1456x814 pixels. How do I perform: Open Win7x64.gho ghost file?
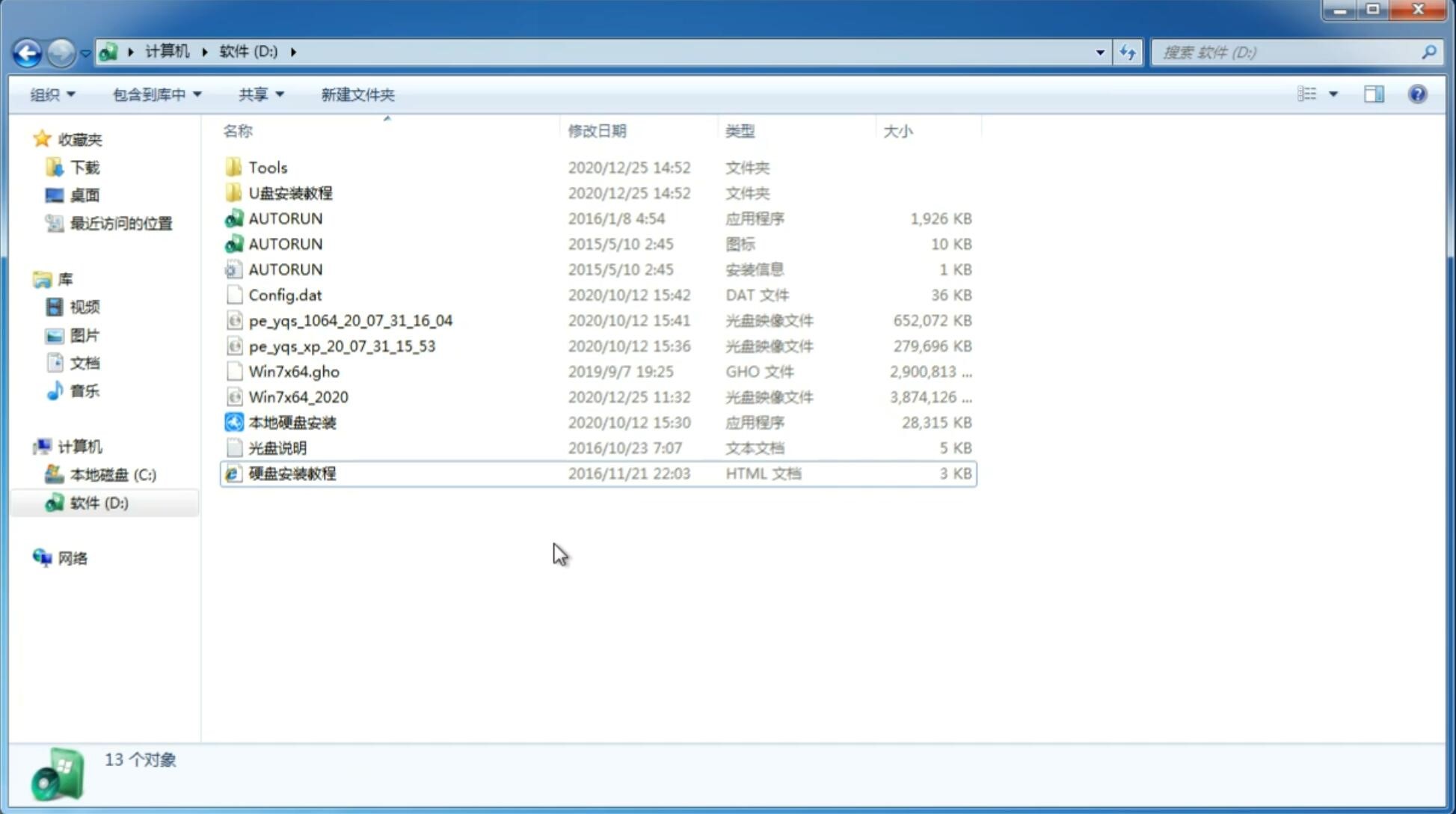(293, 371)
